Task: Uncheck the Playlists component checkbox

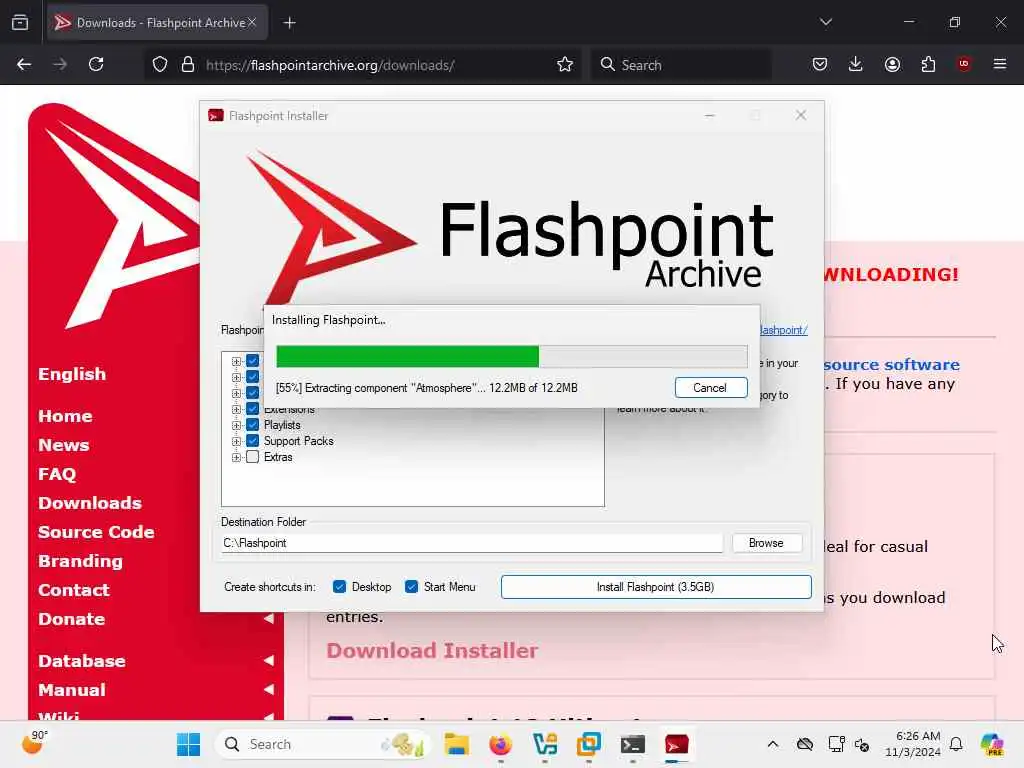Action: [x=253, y=424]
